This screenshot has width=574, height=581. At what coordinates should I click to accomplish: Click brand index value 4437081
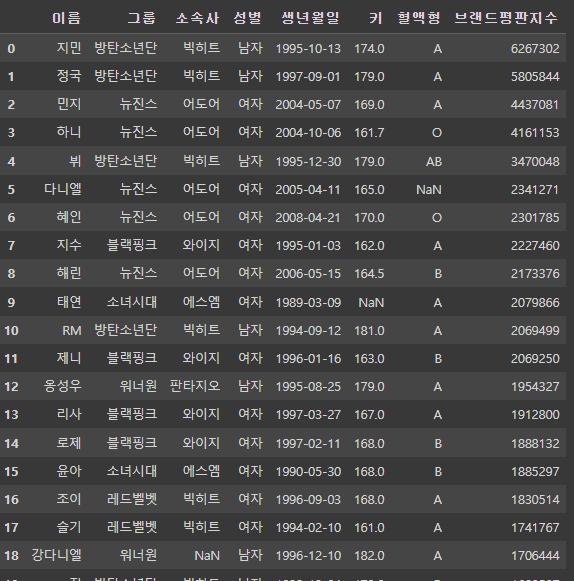click(x=535, y=105)
